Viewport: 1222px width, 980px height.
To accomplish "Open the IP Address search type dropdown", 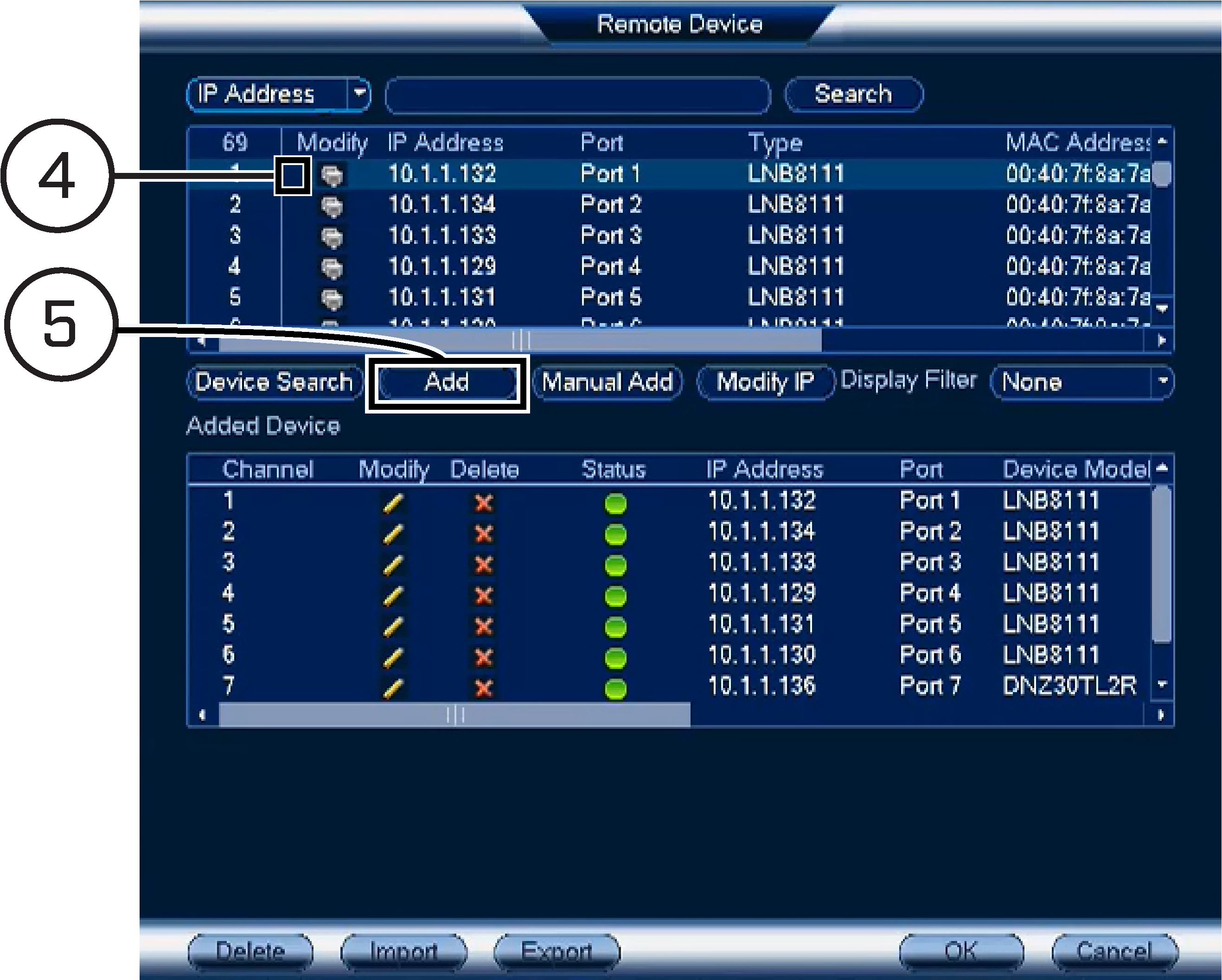I will click(x=279, y=94).
